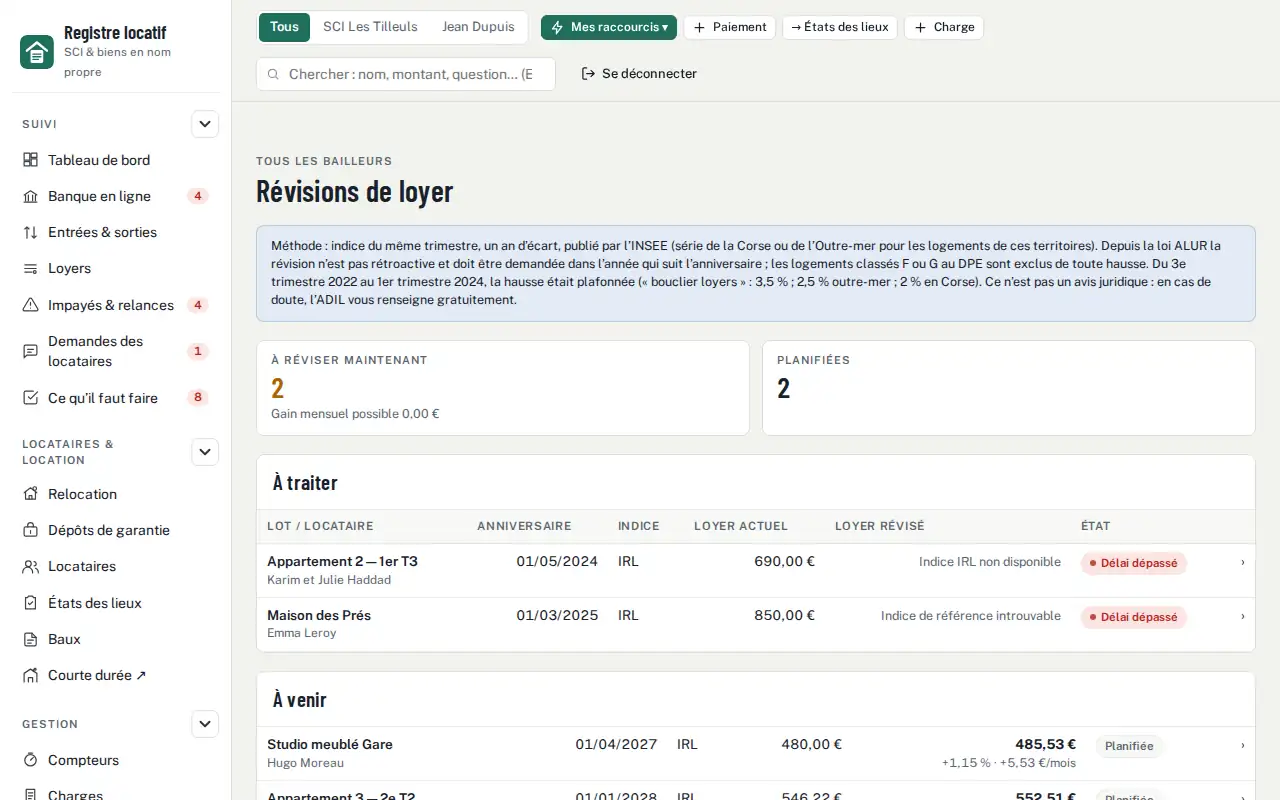Screen dimensions: 1280x800
Task: Click the Relocation house icon
Action: pyautogui.click(x=30, y=494)
